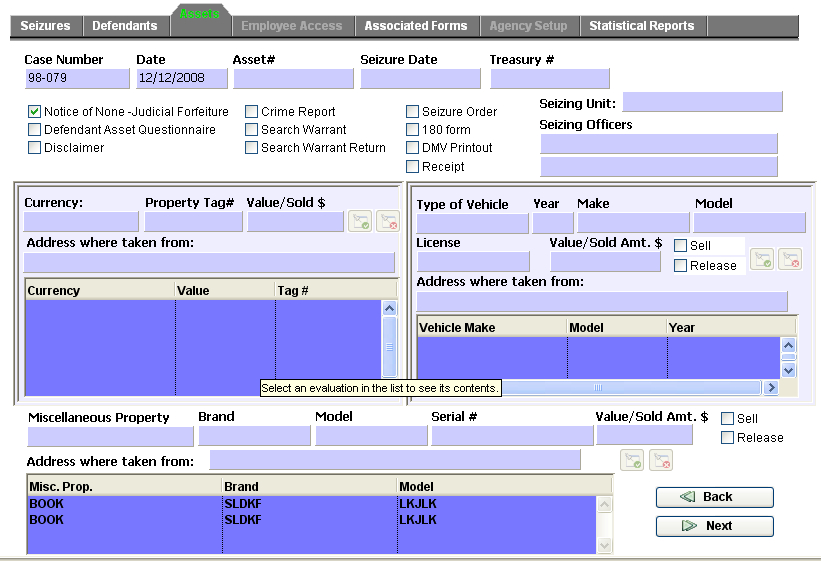821x561 pixels.
Task: Check Sell box in vehicle section
Action: coord(681,246)
